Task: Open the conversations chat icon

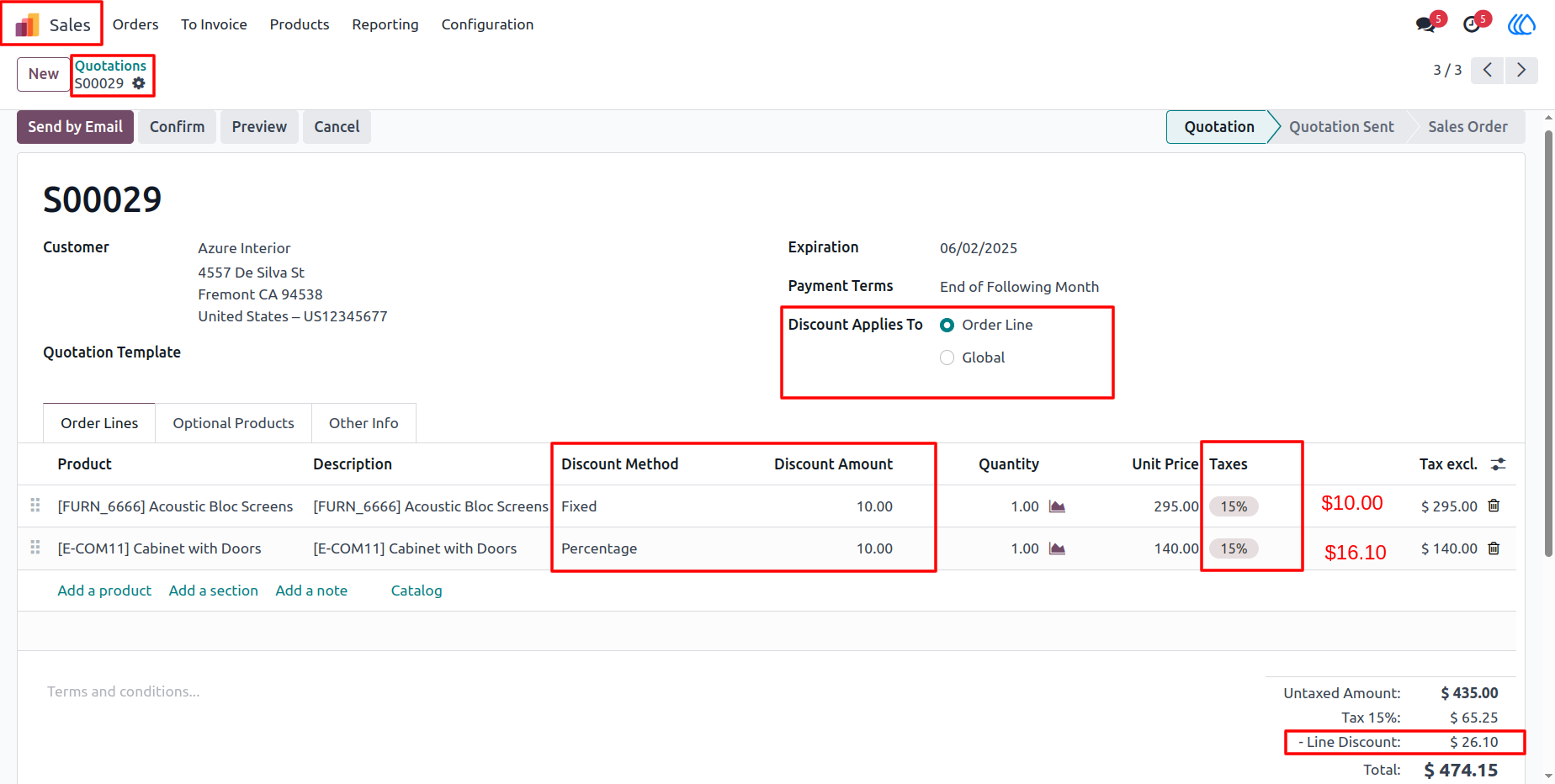Action: [1426, 24]
